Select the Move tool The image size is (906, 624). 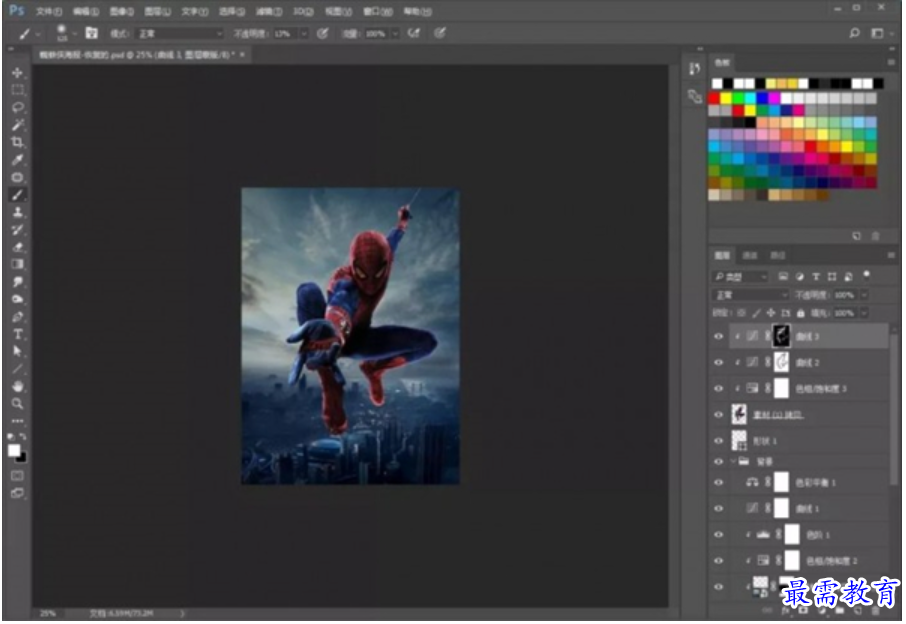tap(17, 73)
